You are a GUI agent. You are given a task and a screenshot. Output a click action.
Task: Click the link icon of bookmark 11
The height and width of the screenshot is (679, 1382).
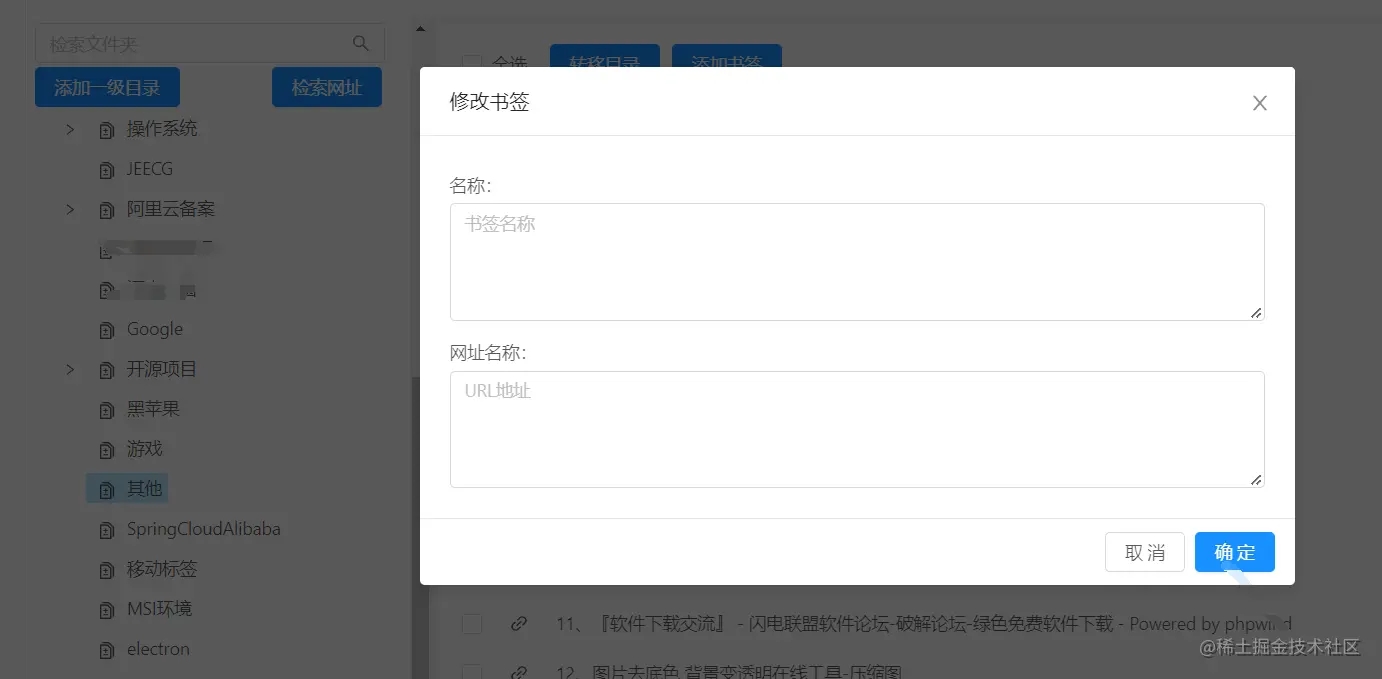518,624
